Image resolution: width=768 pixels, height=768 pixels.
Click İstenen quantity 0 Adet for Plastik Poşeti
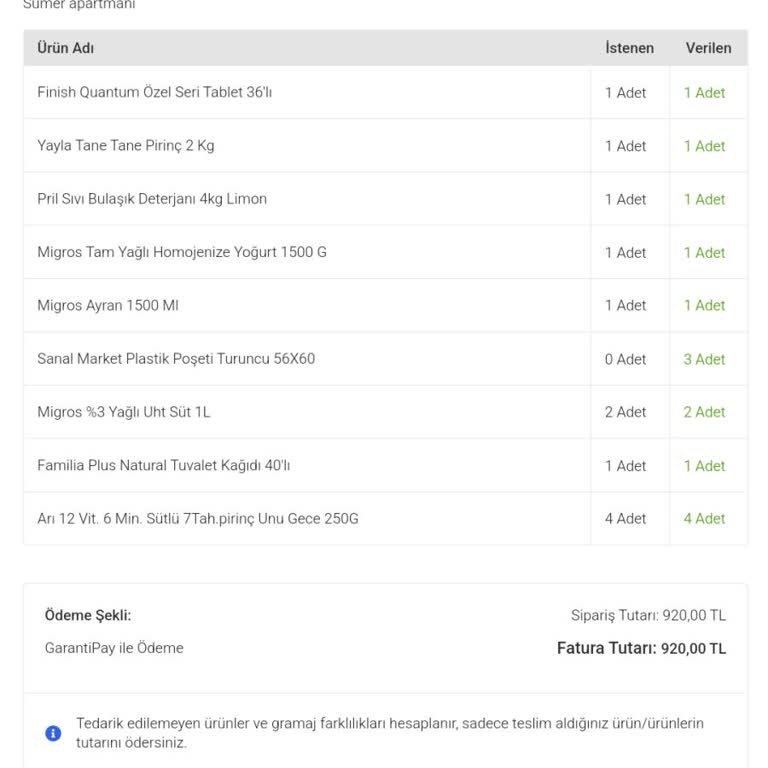pos(625,359)
